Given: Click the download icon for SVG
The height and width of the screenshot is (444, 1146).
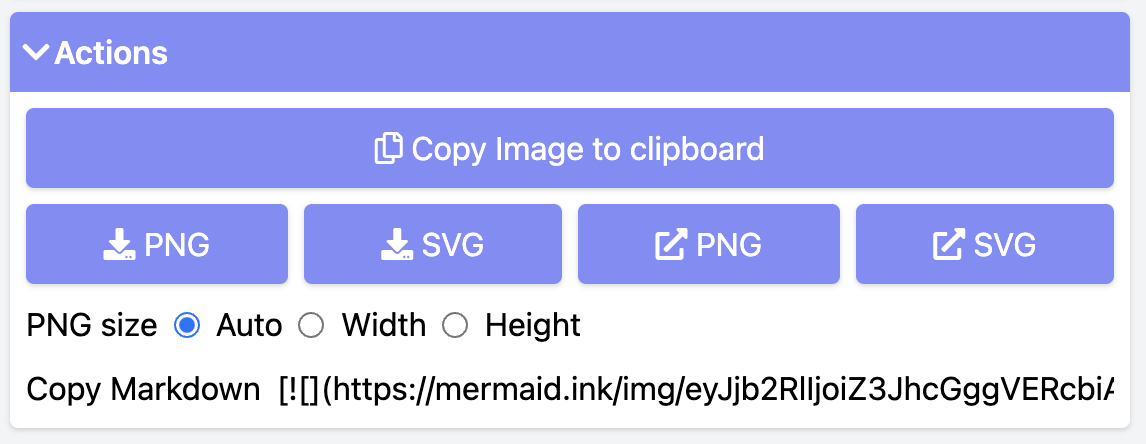Looking at the screenshot, I should tap(397, 244).
